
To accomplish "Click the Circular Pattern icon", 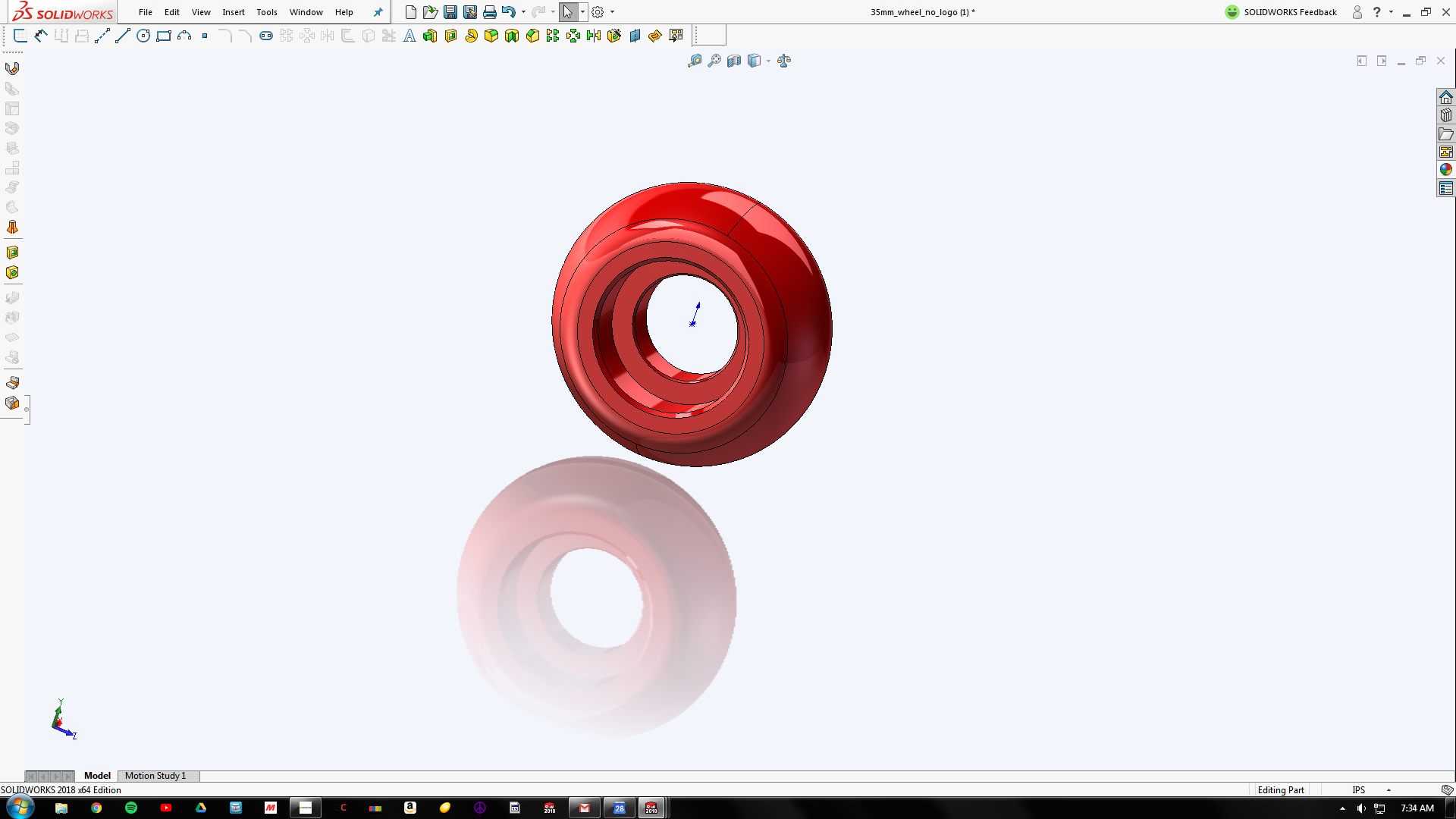I will pos(573,36).
